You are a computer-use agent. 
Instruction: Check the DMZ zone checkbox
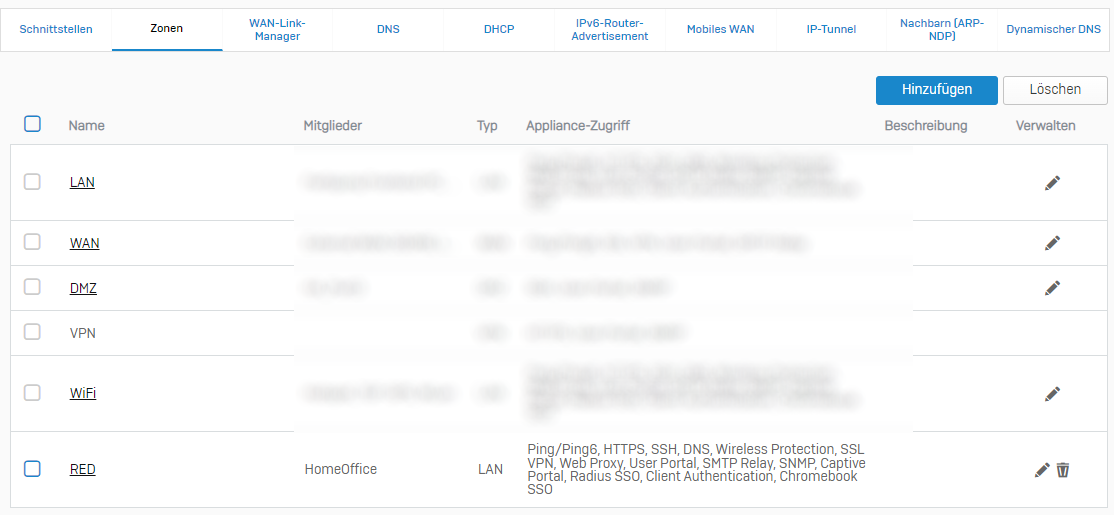[32, 287]
